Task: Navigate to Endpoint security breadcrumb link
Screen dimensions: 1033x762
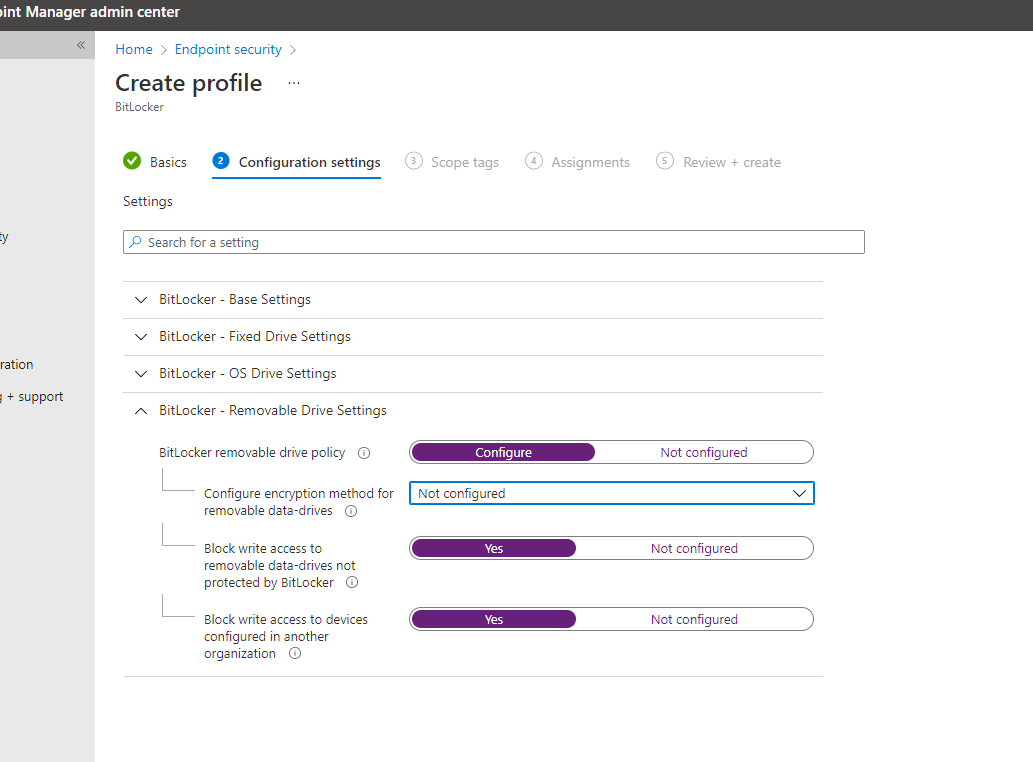Action: 228,49
